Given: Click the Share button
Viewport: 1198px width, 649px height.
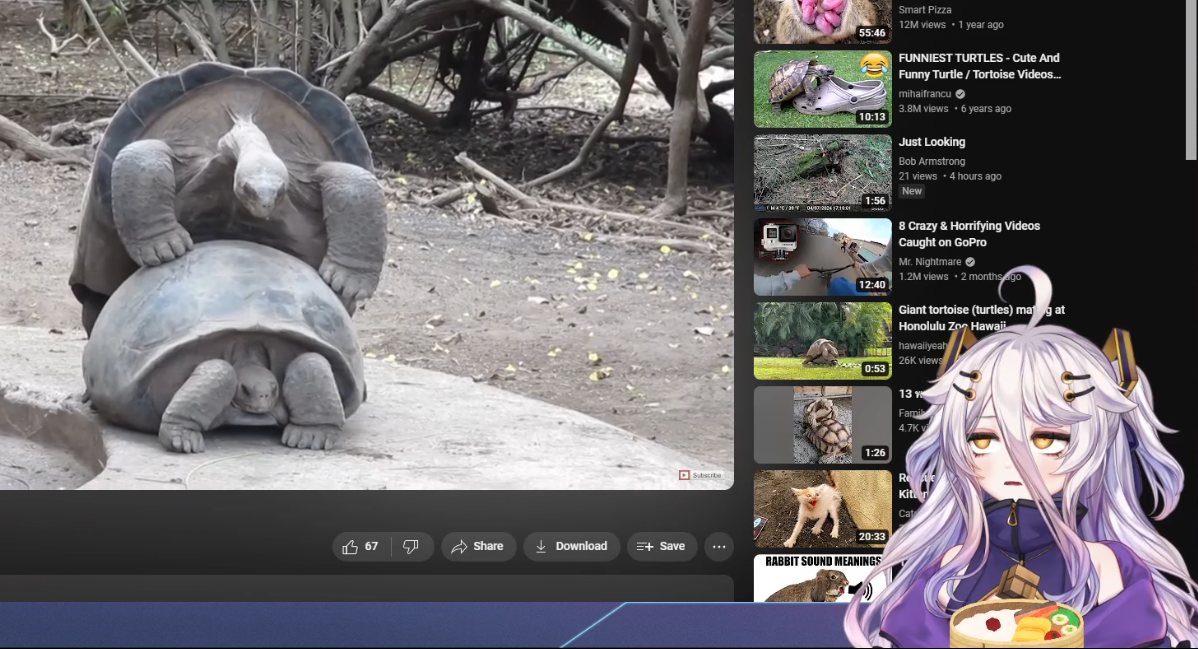Looking at the screenshot, I should coord(478,547).
